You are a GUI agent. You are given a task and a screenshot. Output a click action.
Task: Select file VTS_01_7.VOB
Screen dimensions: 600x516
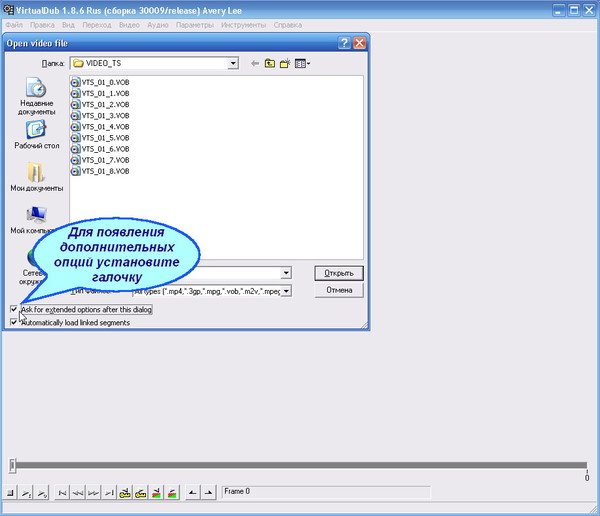pyautogui.click(x=100, y=160)
